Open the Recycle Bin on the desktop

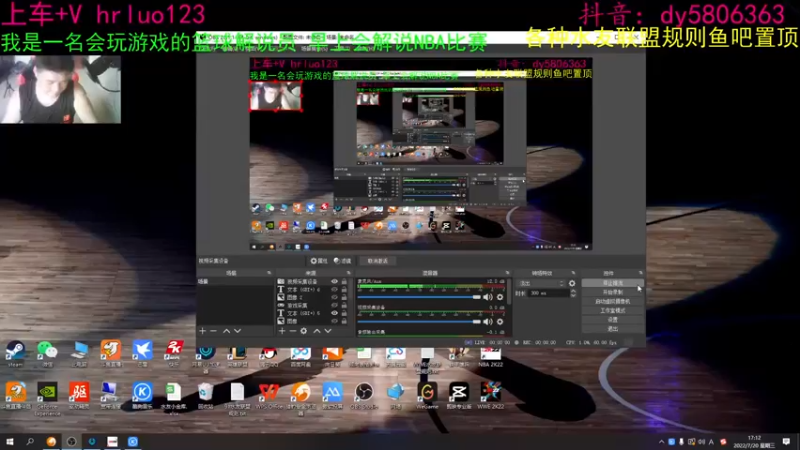(205, 396)
